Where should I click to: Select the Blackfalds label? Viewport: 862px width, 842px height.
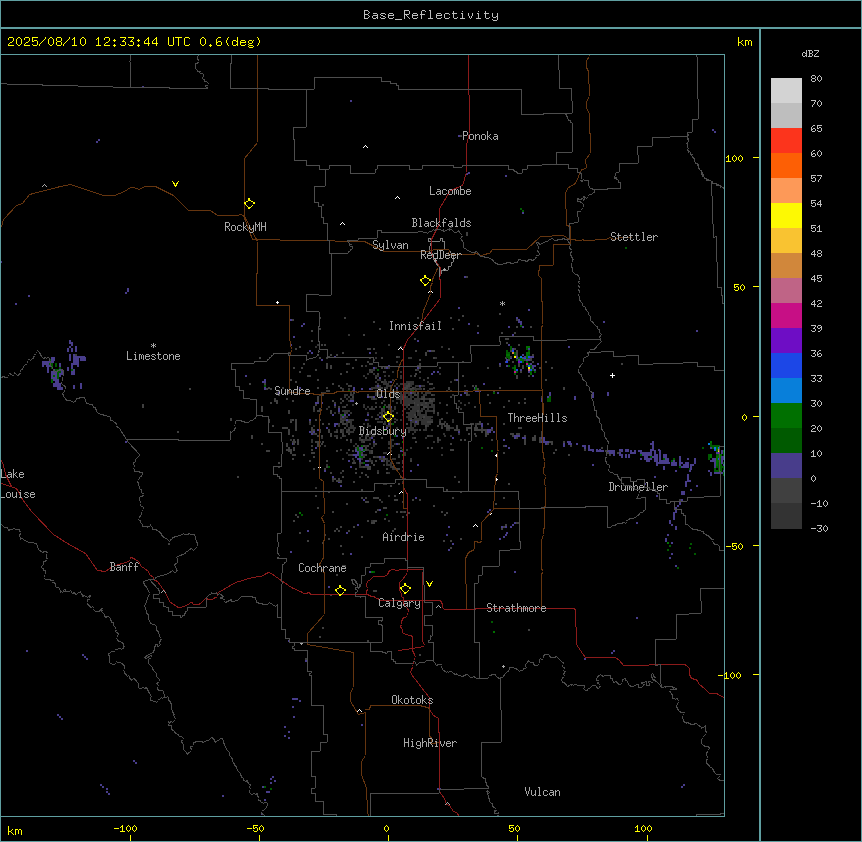(441, 223)
